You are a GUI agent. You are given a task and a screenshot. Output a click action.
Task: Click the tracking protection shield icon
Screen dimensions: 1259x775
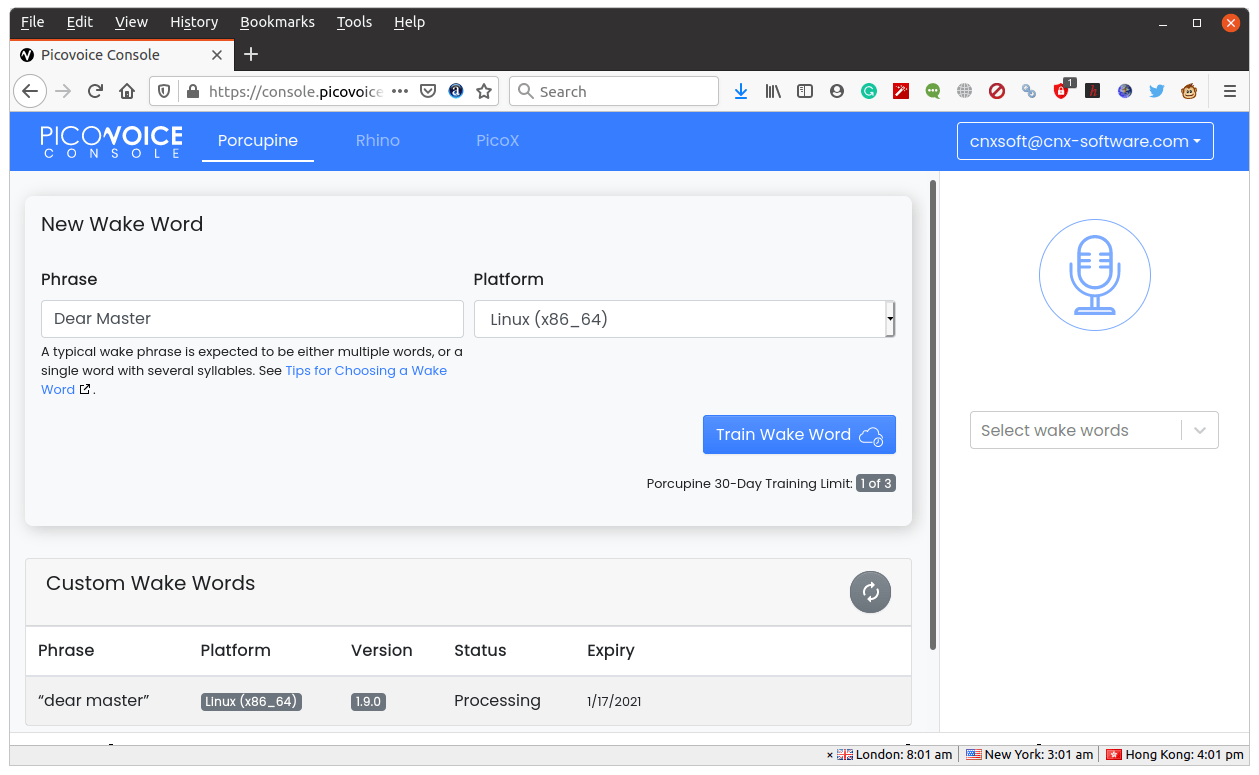165,91
